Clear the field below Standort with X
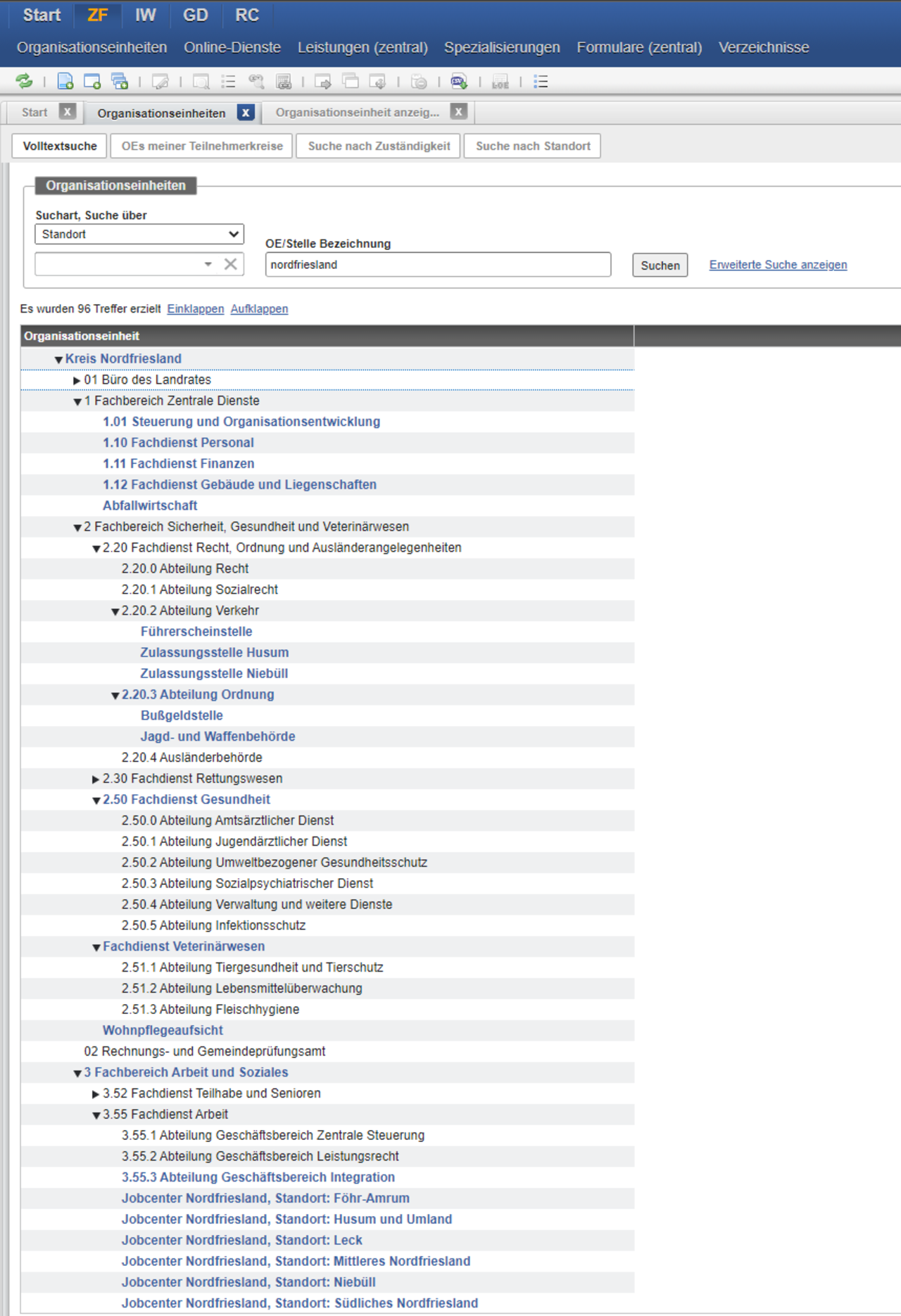Image resolution: width=901 pixels, height=1316 pixels. pos(230,264)
